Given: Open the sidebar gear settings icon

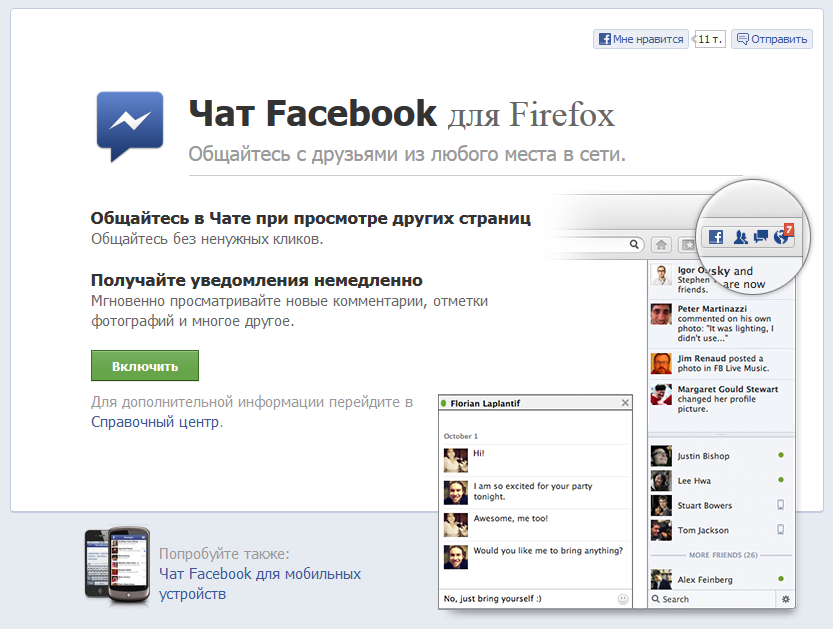Looking at the screenshot, I should 785,599.
